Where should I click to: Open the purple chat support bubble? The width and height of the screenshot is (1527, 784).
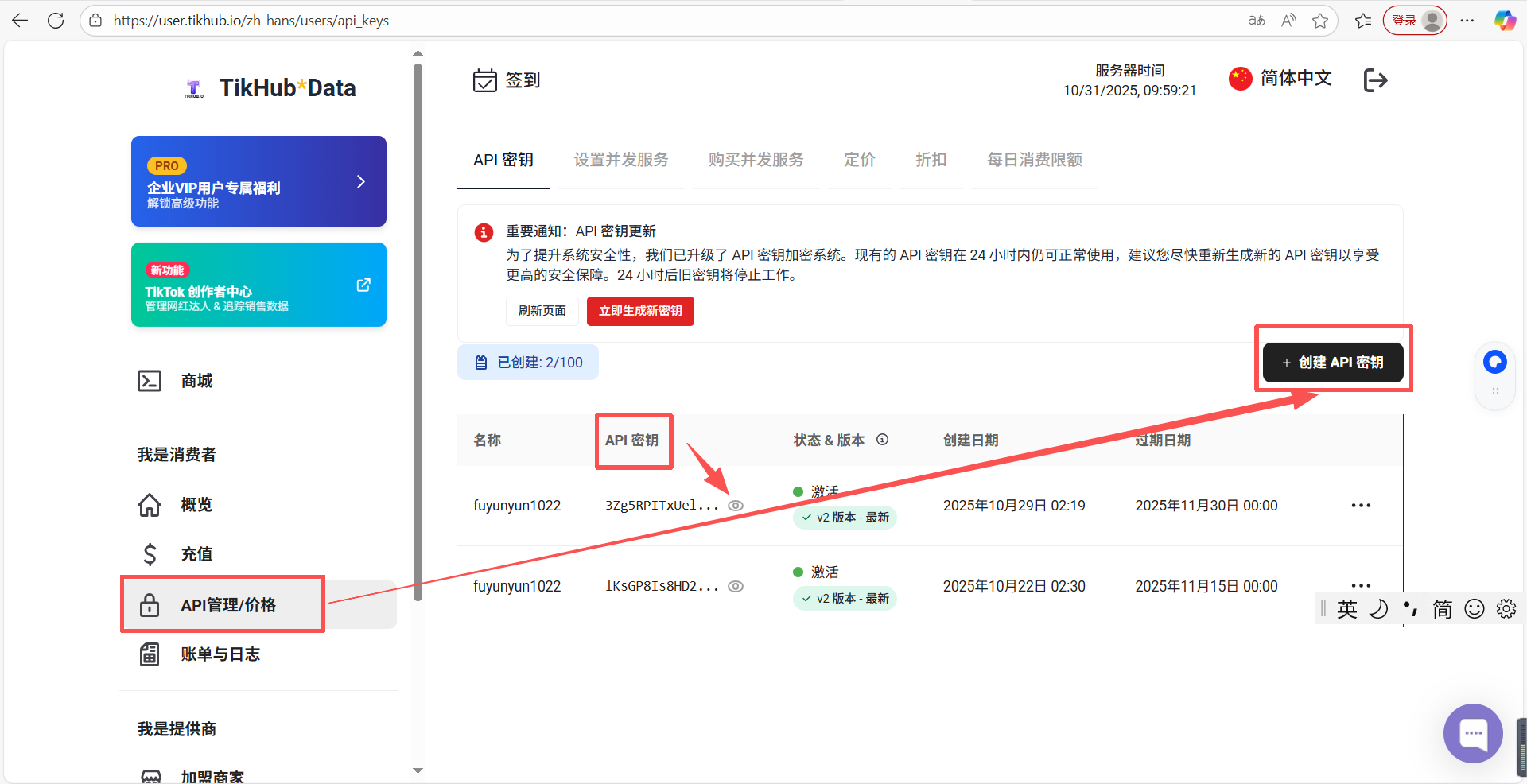pyautogui.click(x=1472, y=733)
